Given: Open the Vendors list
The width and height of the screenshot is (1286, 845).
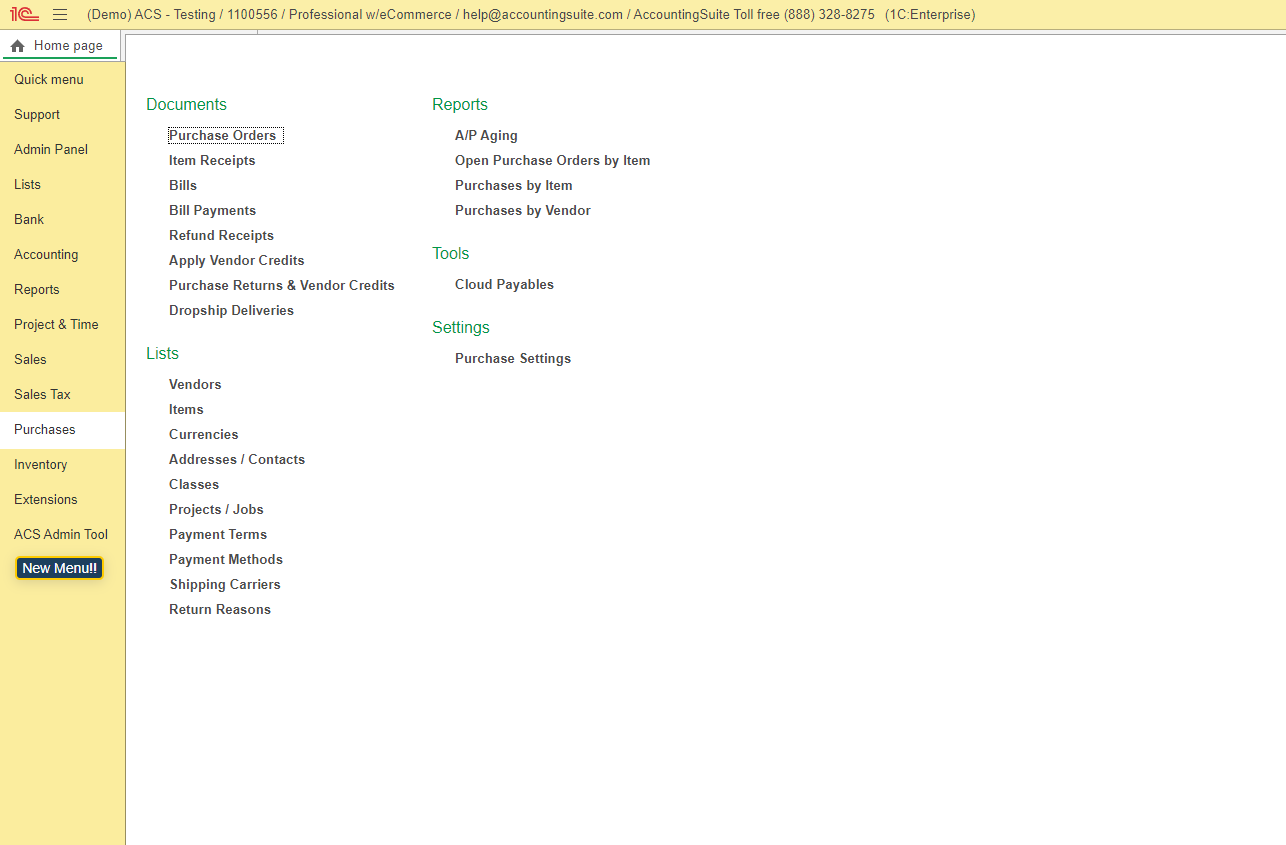Looking at the screenshot, I should click(195, 385).
